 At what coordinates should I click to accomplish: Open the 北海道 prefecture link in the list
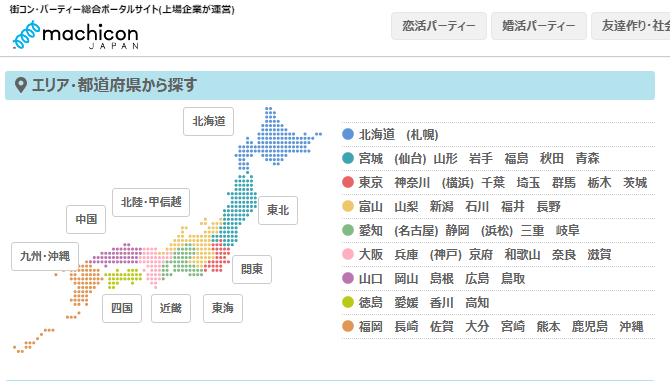click(377, 135)
